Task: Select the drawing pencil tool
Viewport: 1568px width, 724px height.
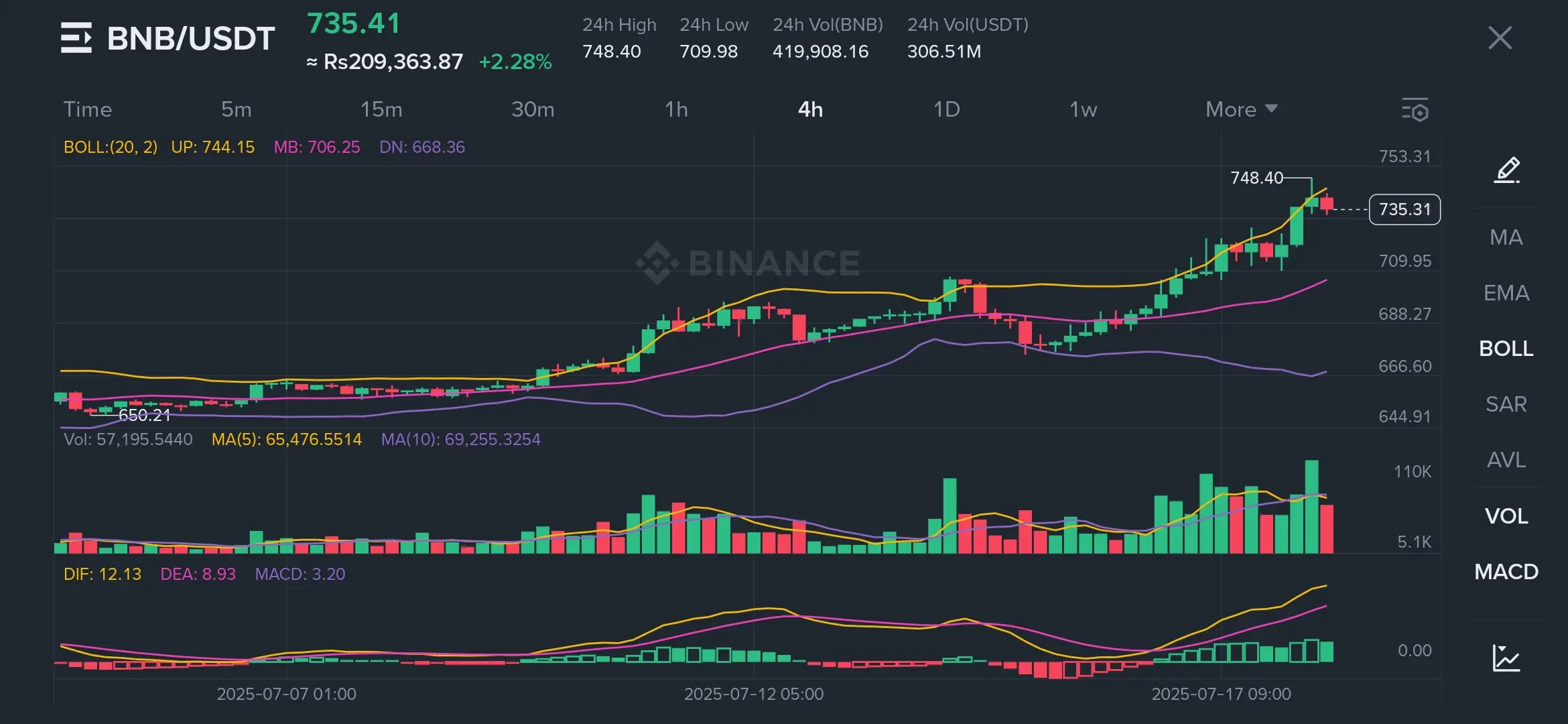Action: point(1507,170)
